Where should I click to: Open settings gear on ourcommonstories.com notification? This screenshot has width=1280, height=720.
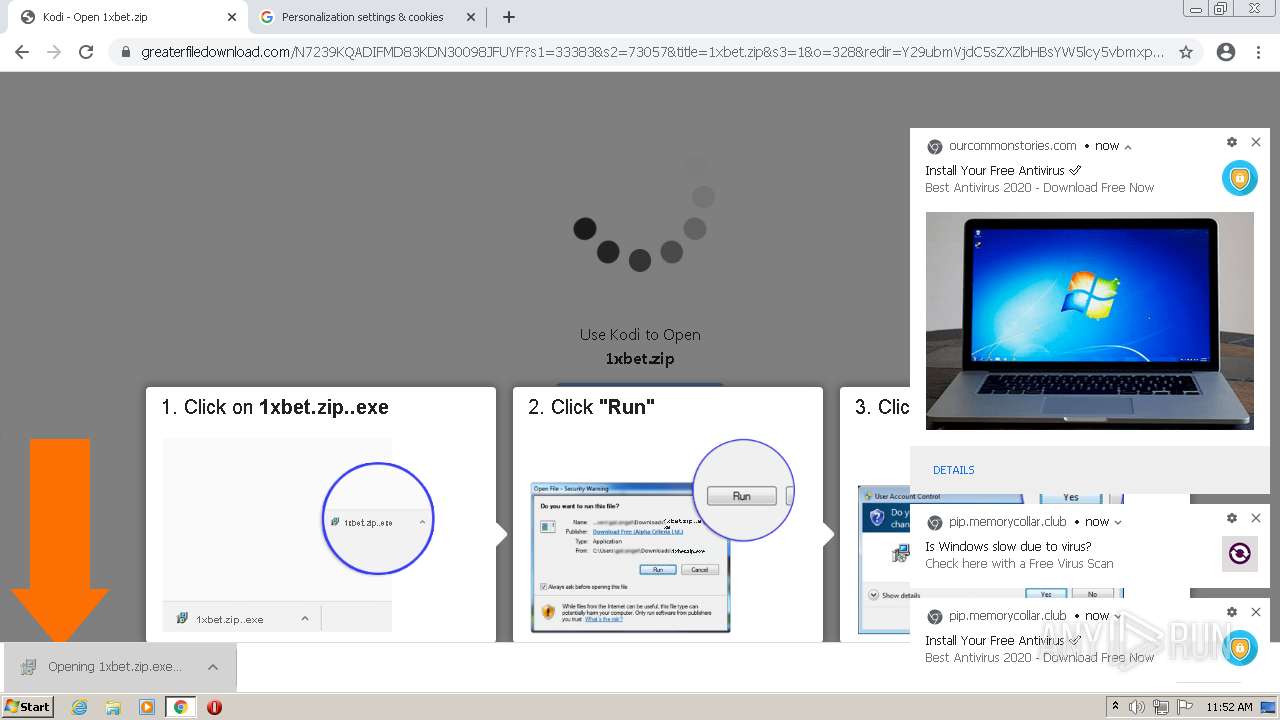(x=1232, y=143)
